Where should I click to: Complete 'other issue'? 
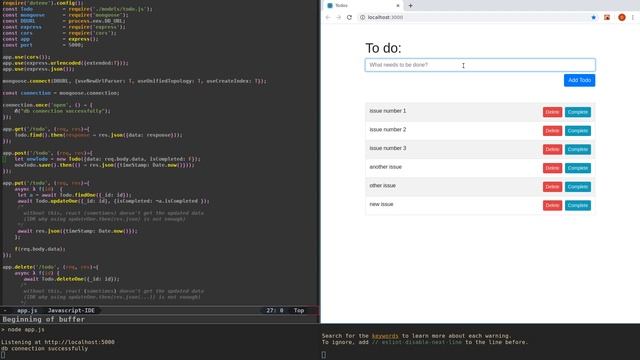(578, 187)
